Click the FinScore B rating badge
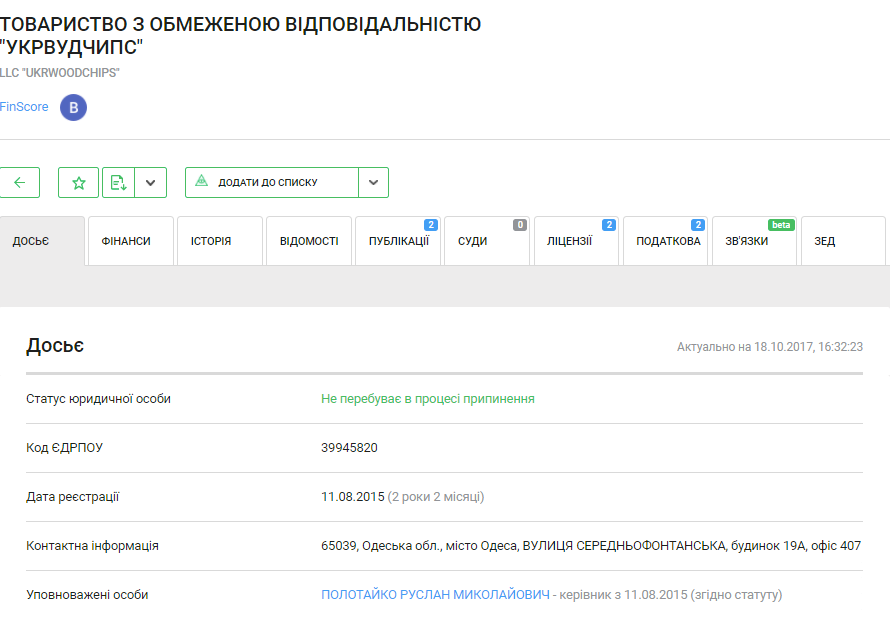 [x=73, y=107]
